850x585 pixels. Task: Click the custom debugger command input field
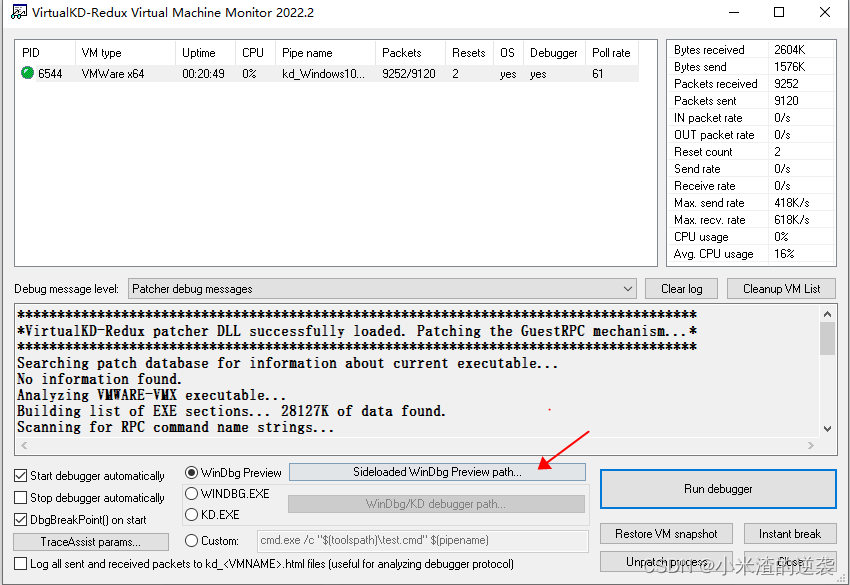click(422, 541)
